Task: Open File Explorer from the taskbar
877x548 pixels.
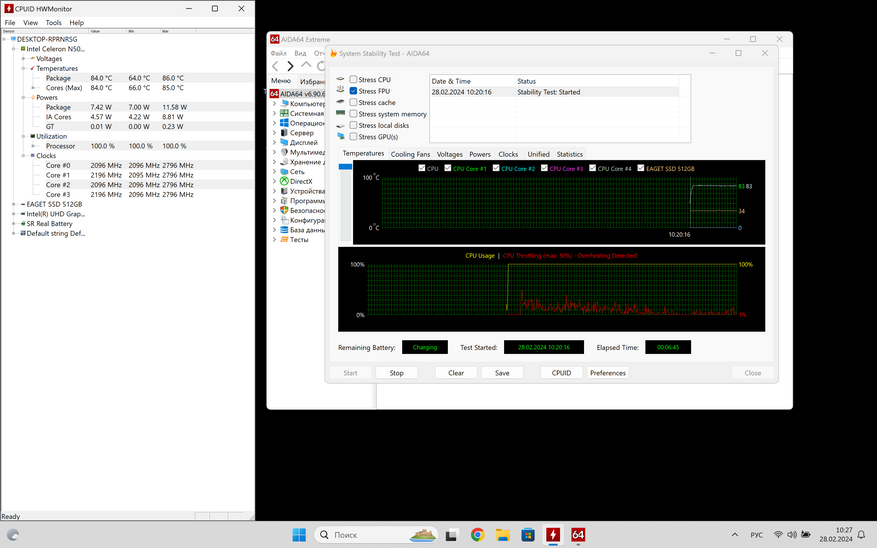Action: (x=503, y=535)
